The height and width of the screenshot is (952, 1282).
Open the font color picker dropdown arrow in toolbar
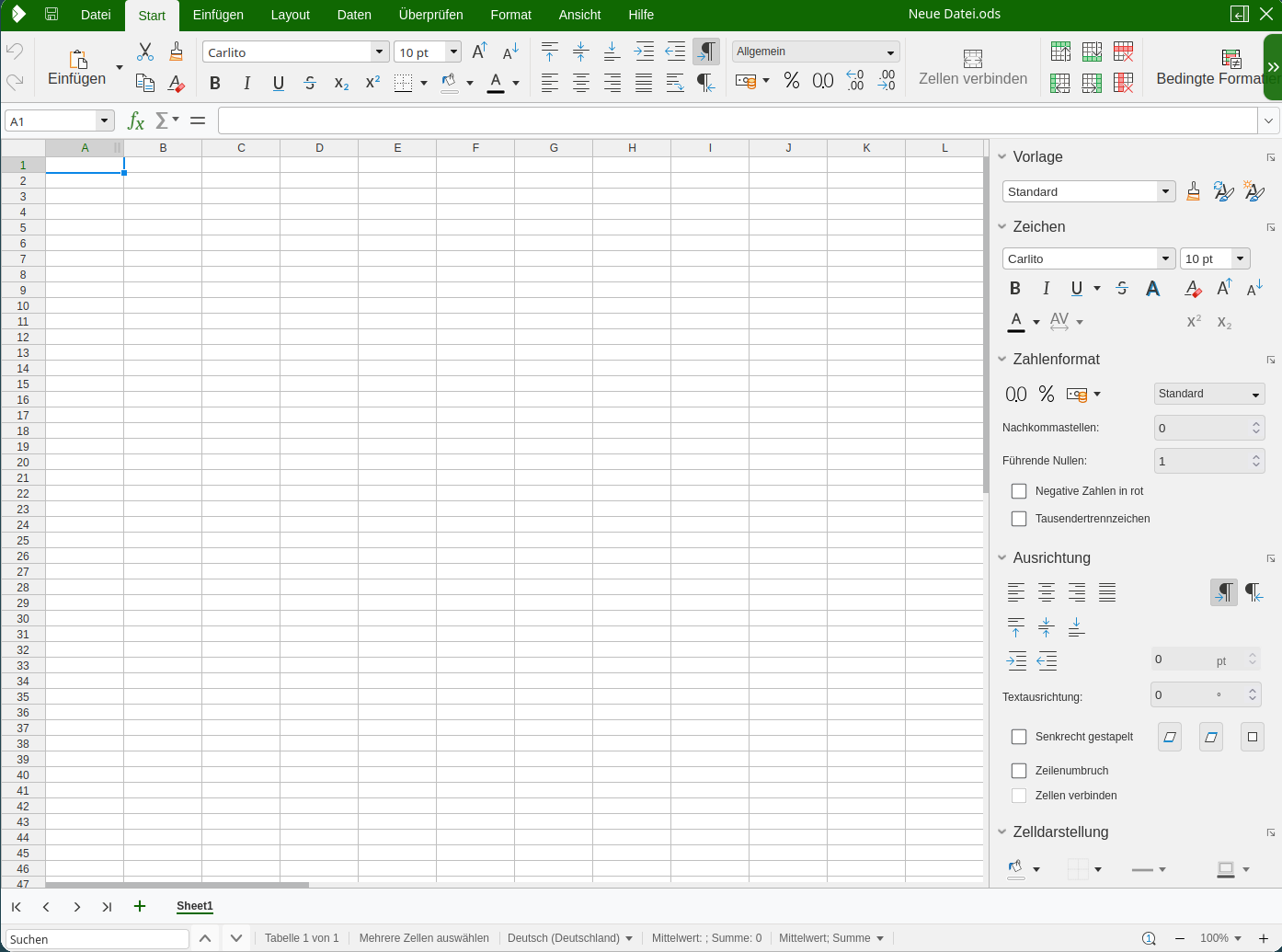516,83
